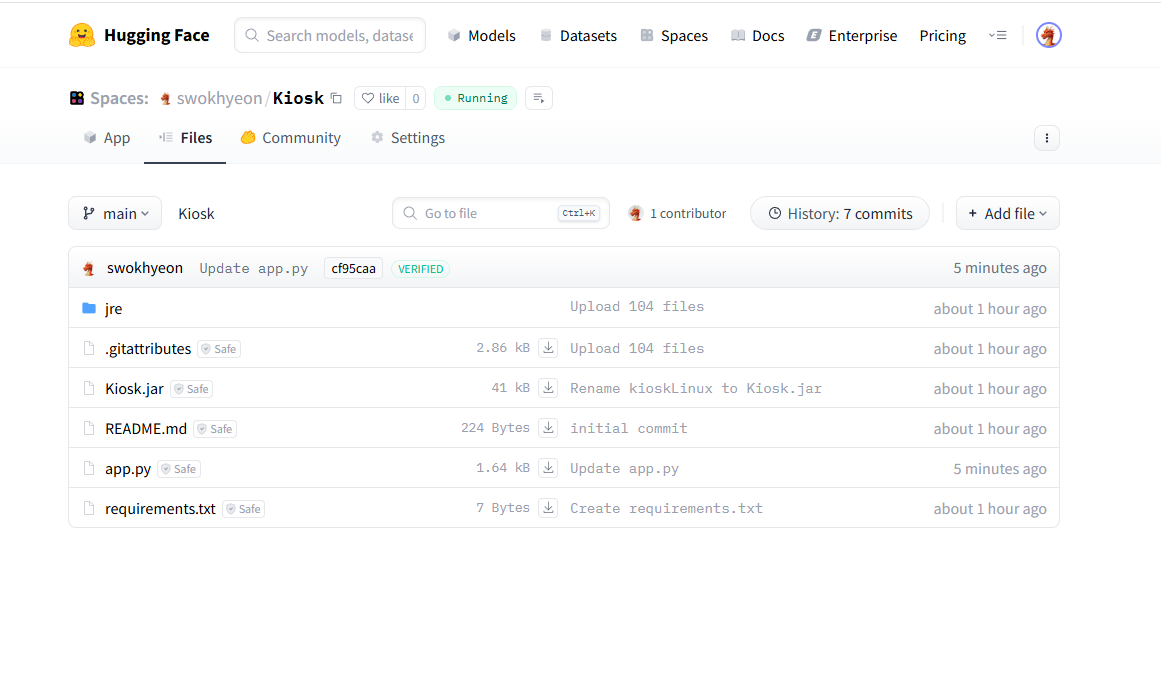
Task: Click the Kiosk.jar file page icon
Action: click(x=89, y=388)
